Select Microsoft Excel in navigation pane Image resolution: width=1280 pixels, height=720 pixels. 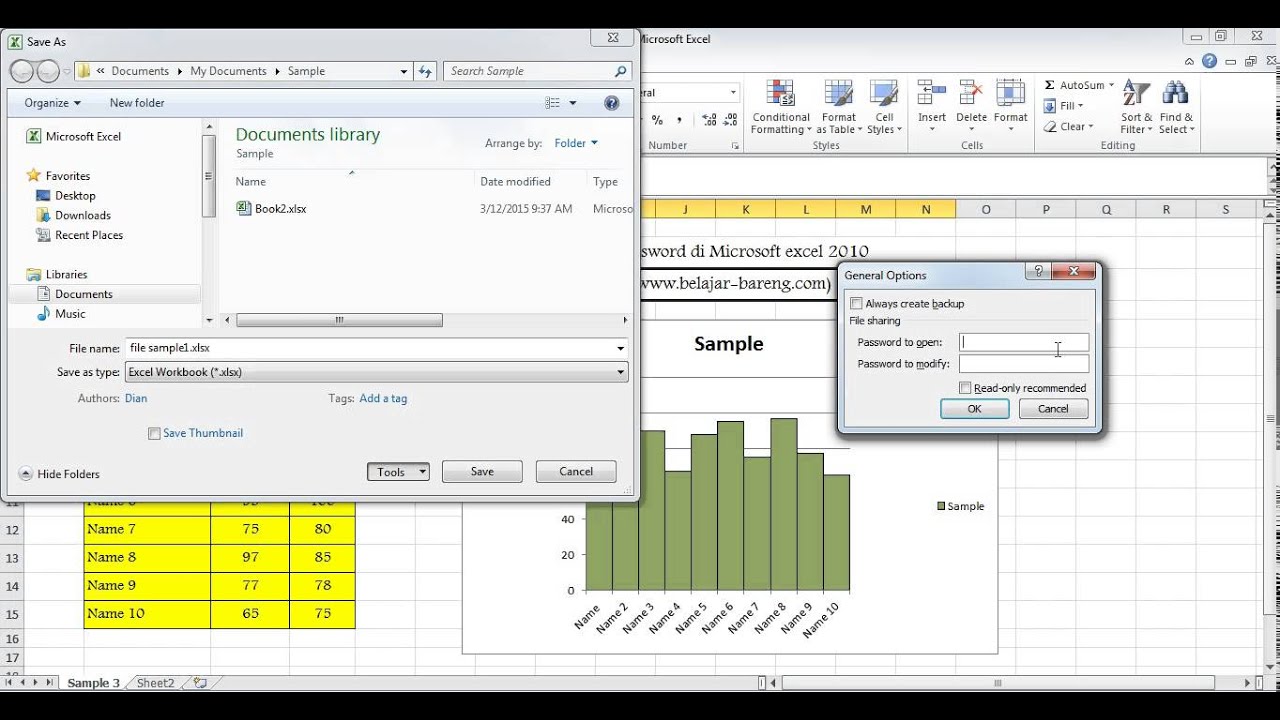point(83,136)
